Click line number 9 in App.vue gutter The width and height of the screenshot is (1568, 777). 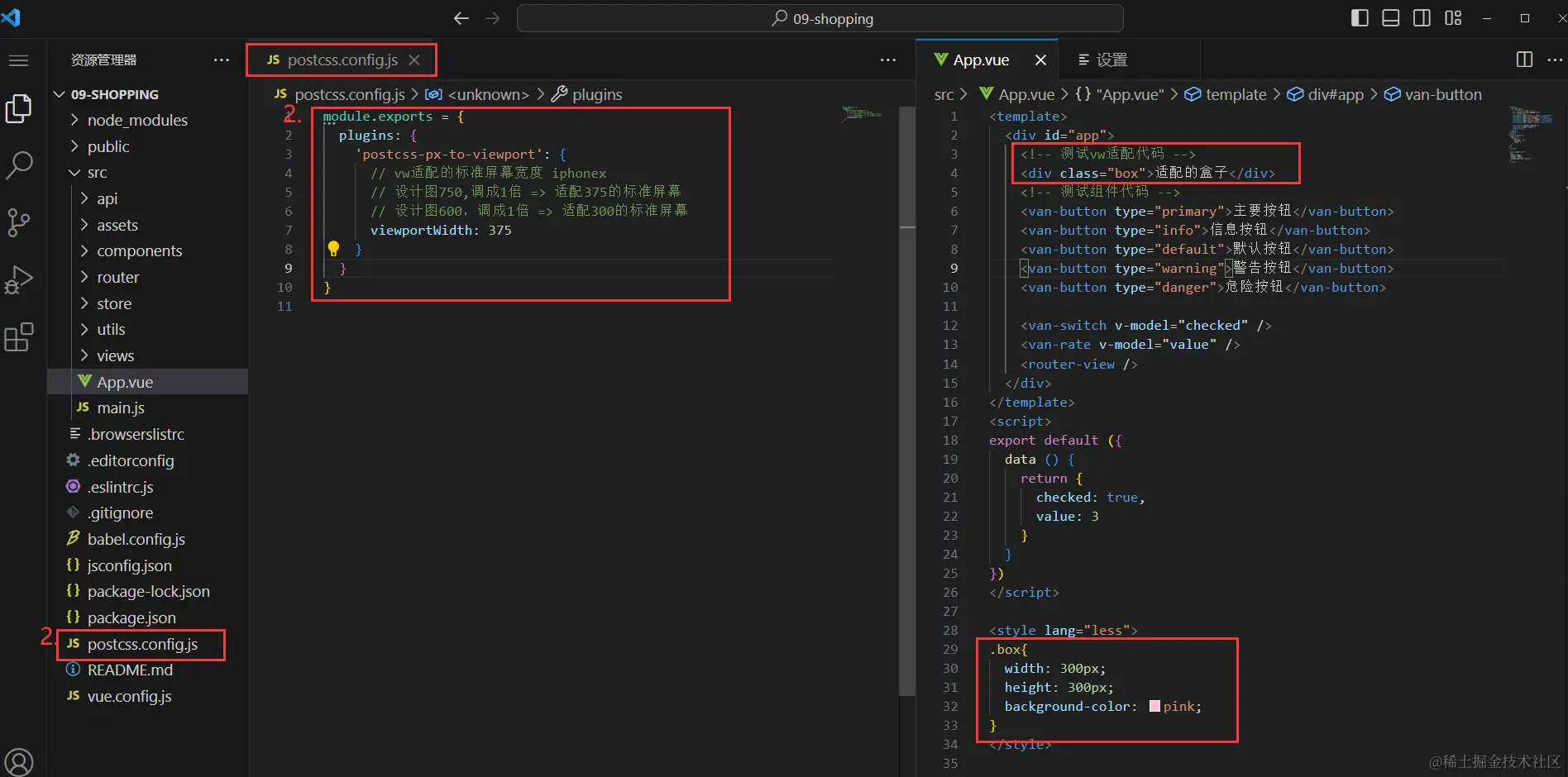pos(954,268)
